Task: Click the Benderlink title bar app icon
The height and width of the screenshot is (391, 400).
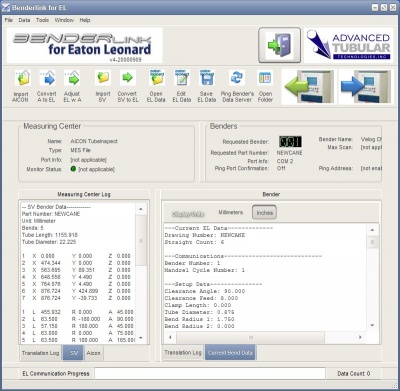Action: (x=6, y=7)
